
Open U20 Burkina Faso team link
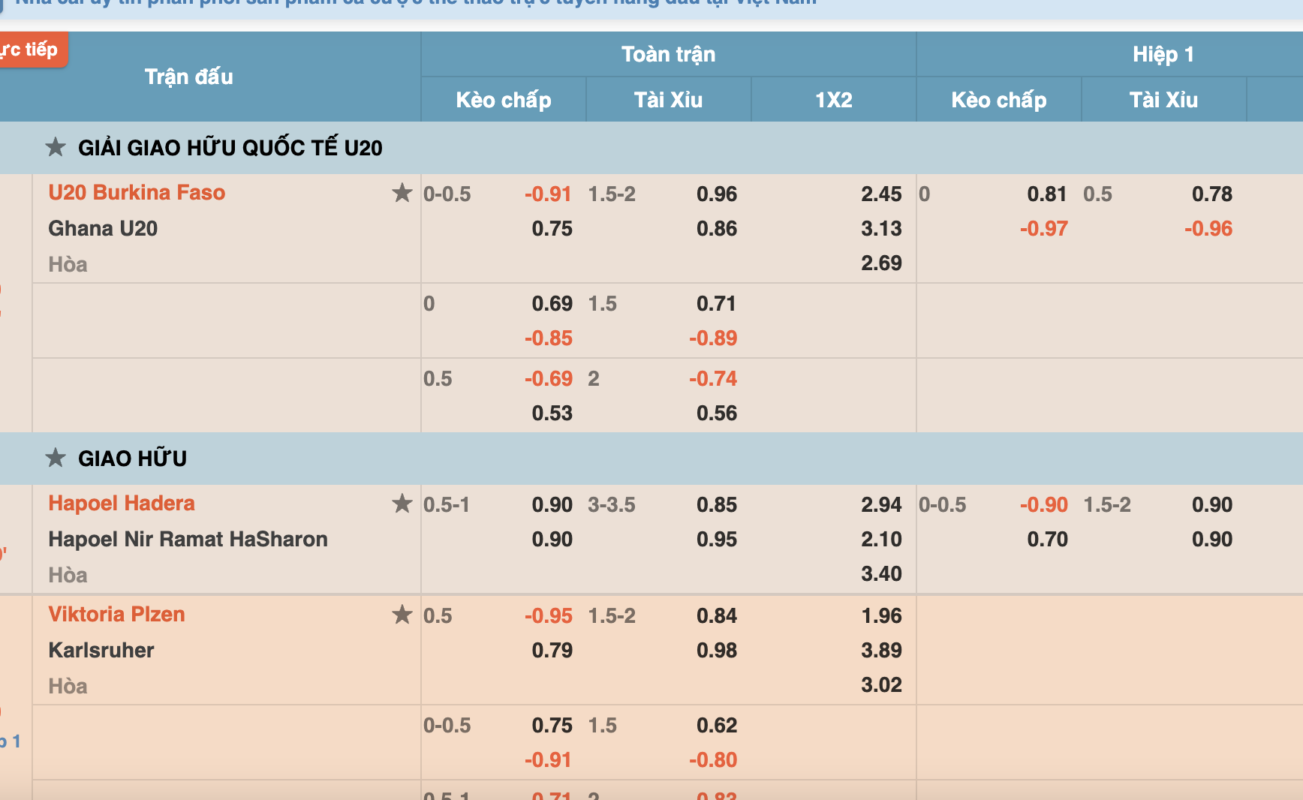(x=137, y=193)
